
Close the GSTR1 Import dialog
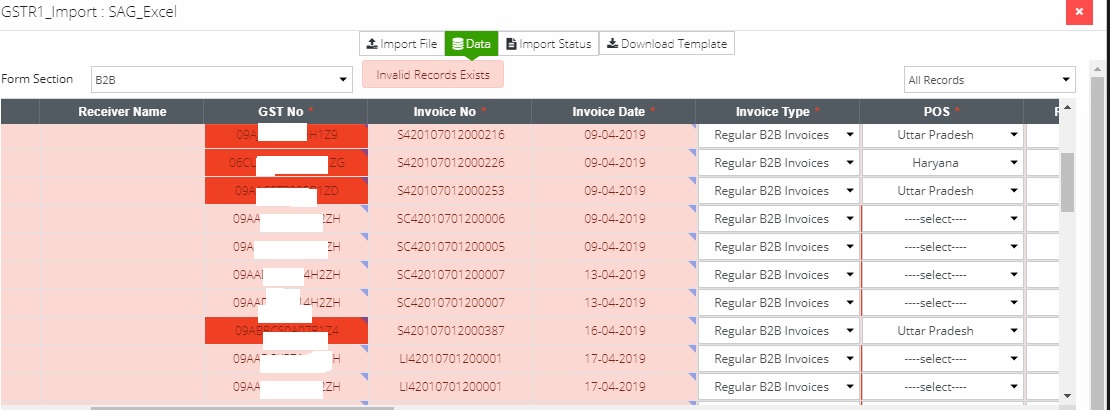point(1078,13)
